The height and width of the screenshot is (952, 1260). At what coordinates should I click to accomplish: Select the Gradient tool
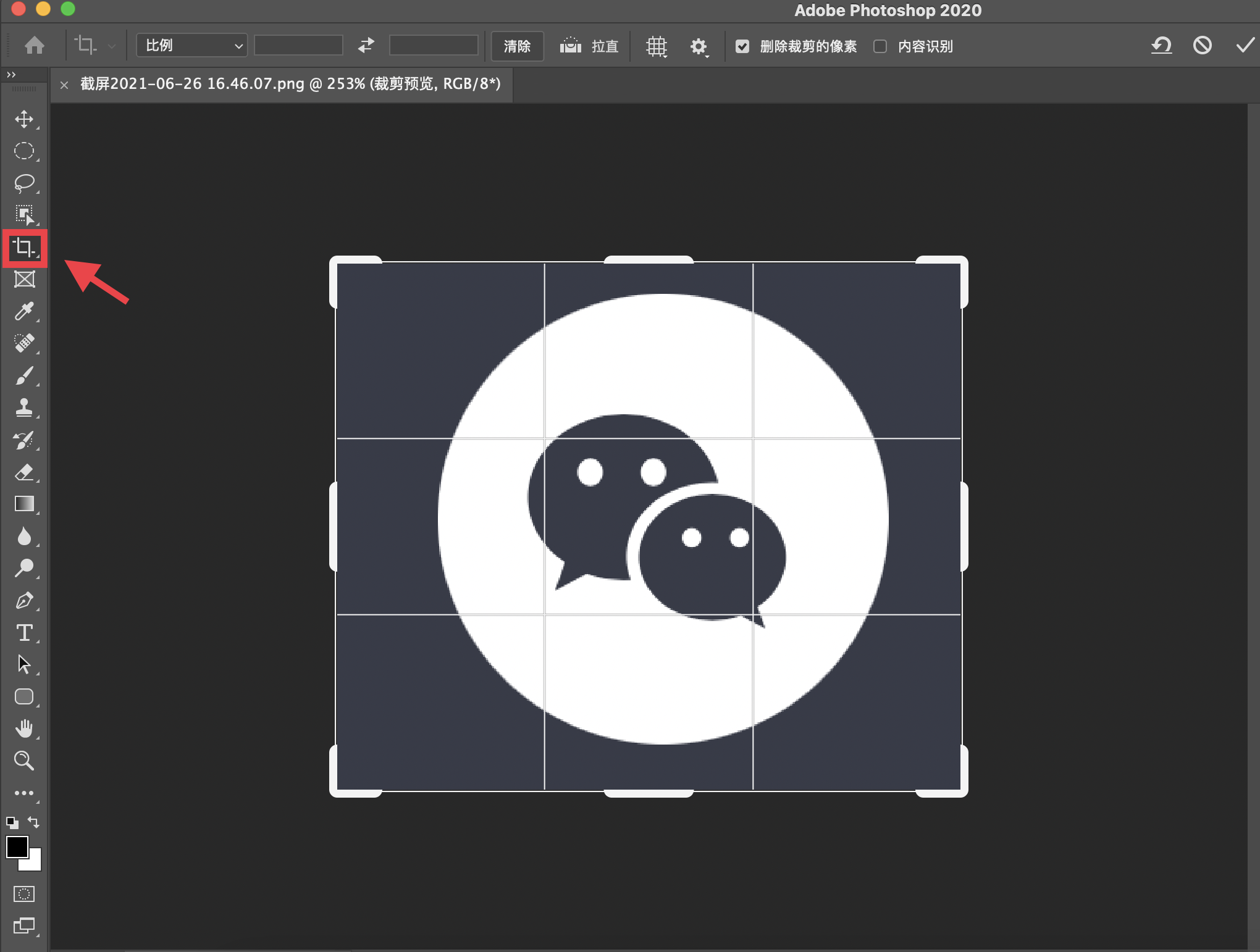click(x=24, y=504)
